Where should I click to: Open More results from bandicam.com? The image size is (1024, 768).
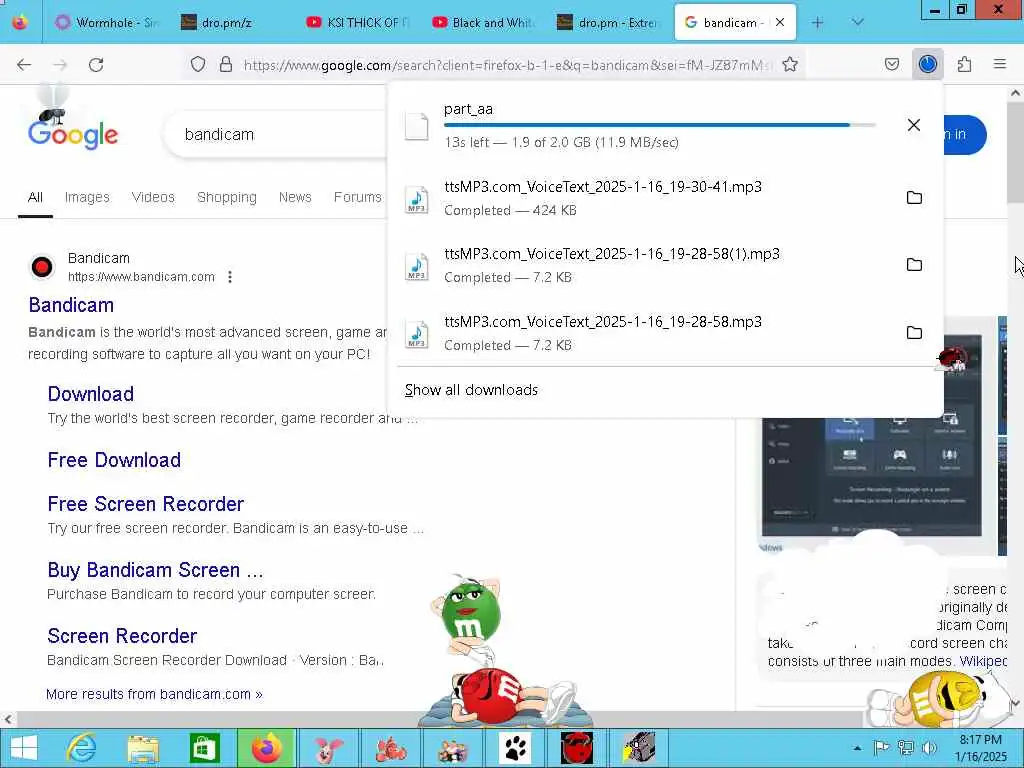point(154,694)
